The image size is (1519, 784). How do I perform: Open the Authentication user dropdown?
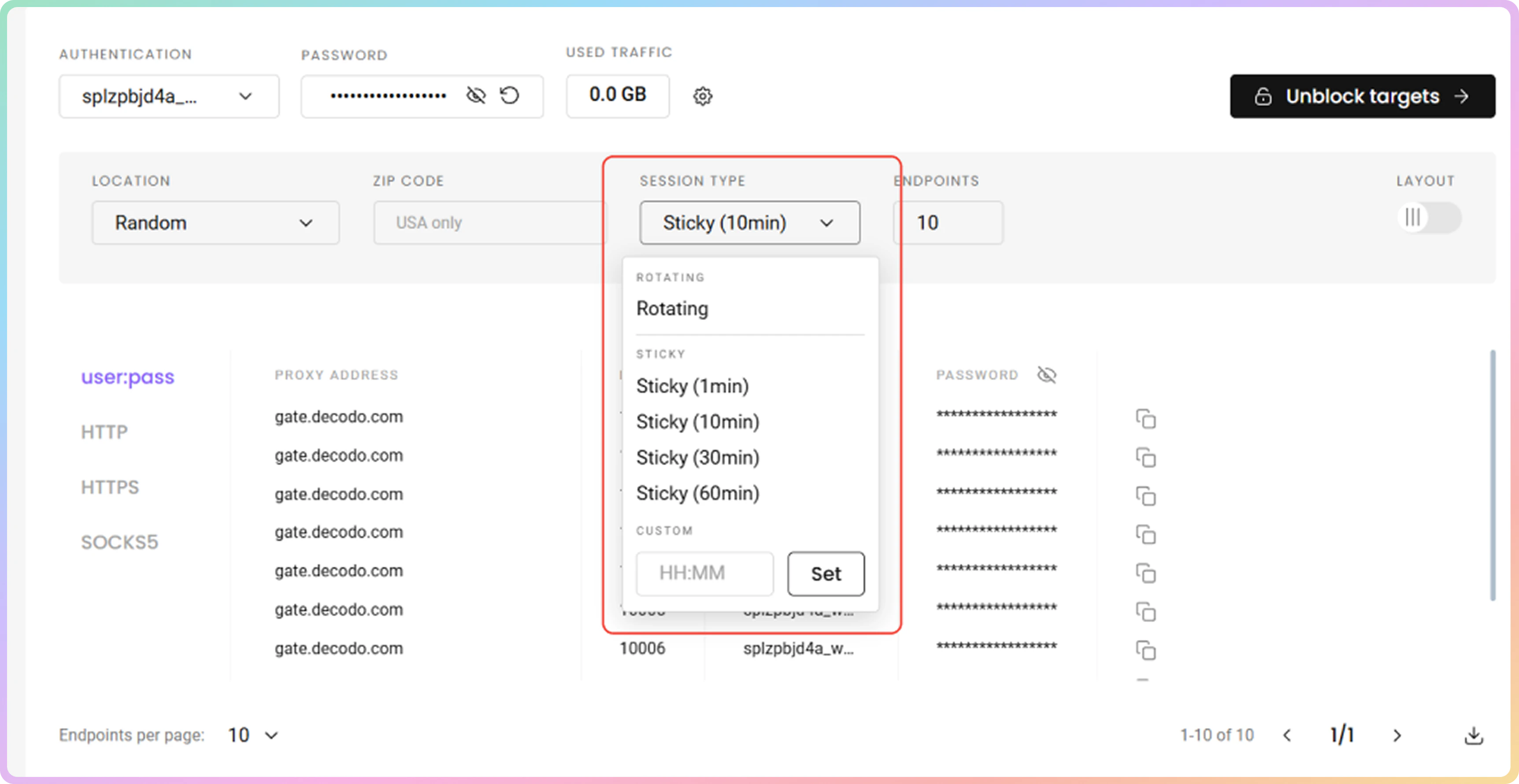[x=169, y=96]
